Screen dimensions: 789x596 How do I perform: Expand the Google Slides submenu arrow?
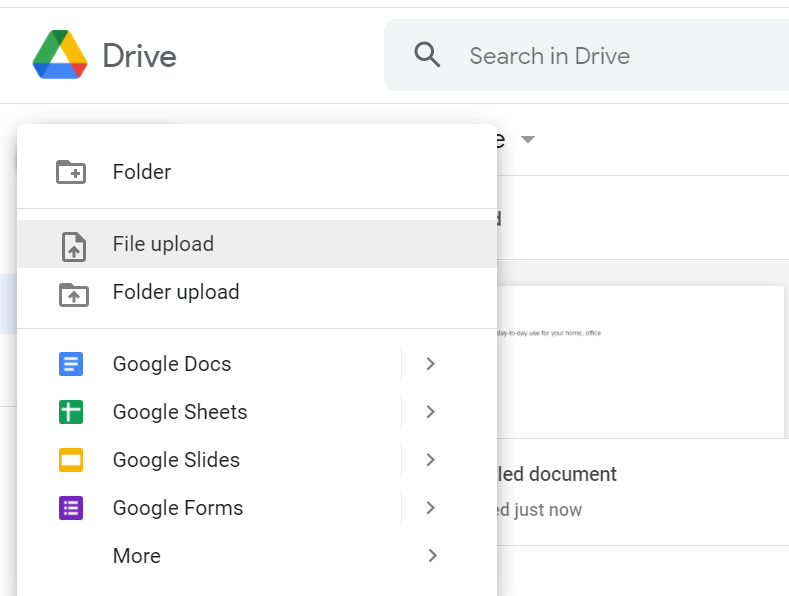click(x=430, y=460)
